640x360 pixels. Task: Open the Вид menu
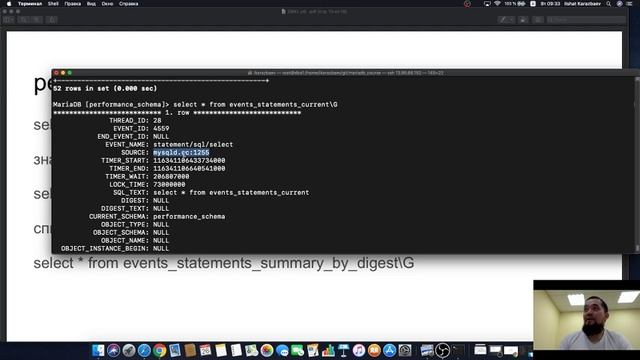click(91, 4)
